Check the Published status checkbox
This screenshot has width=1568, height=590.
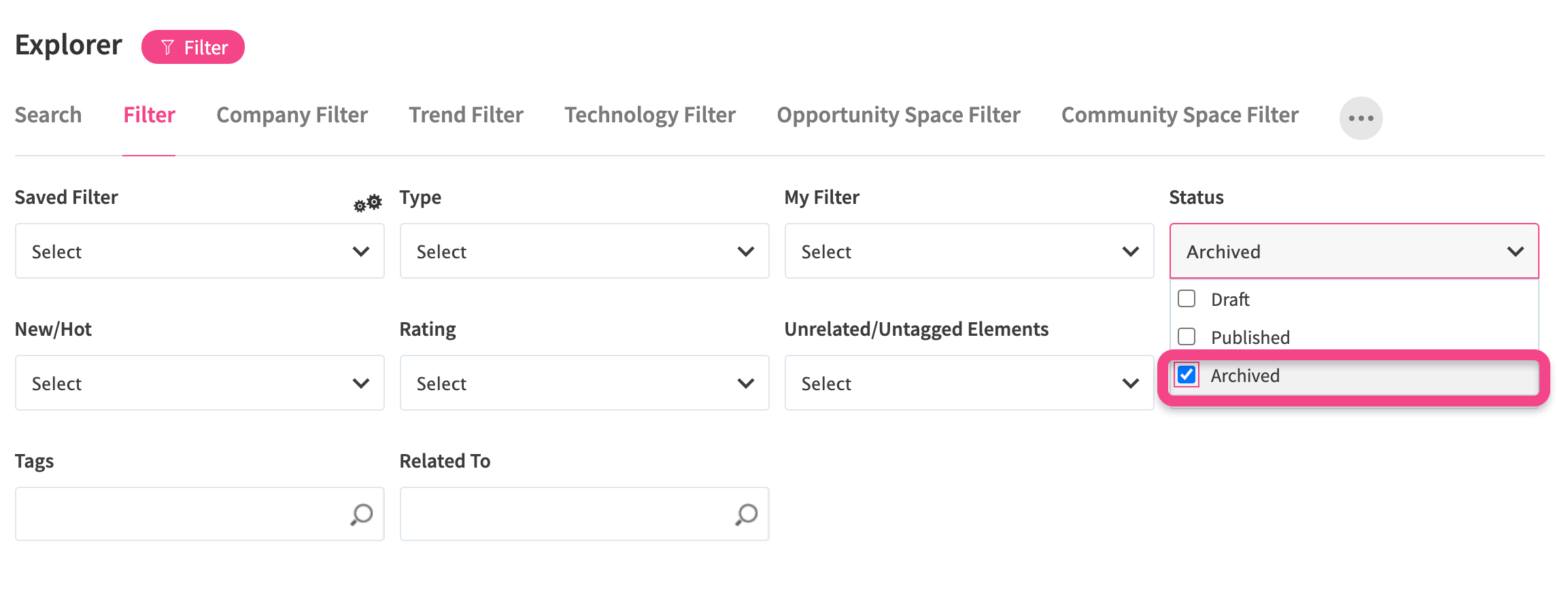tap(1187, 337)
